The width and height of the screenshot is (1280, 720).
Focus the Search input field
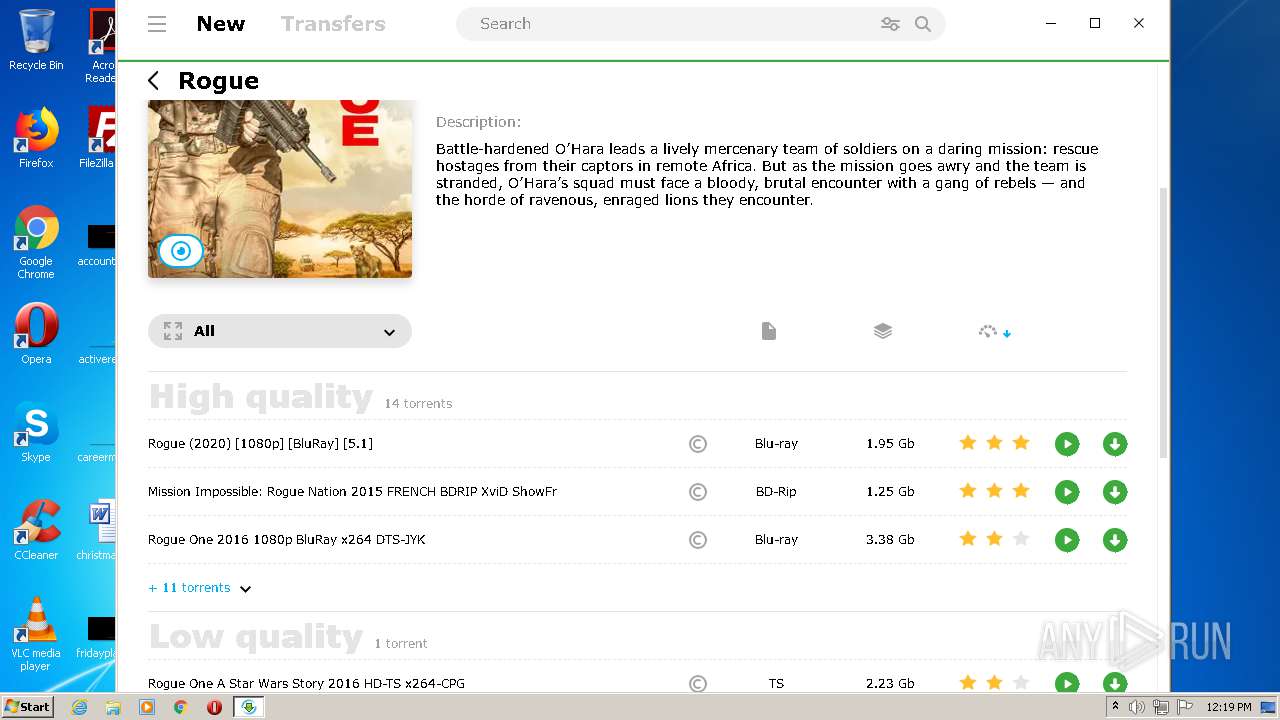pos(670,24)
